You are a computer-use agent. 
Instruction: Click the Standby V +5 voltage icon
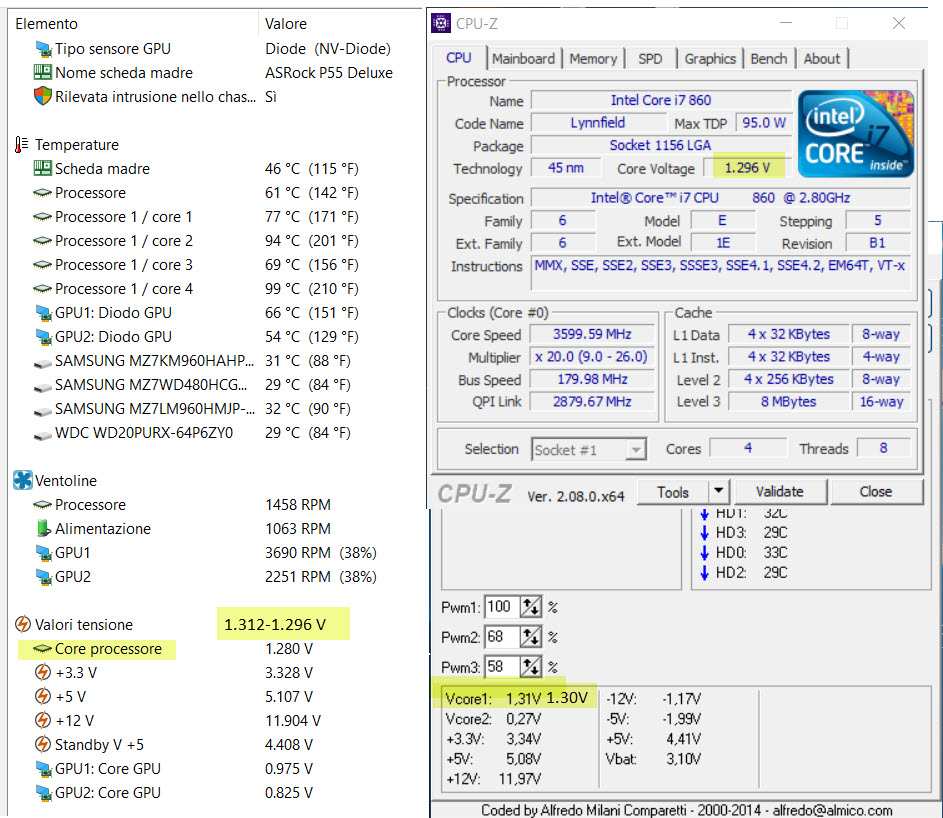[x=42, y=745]
